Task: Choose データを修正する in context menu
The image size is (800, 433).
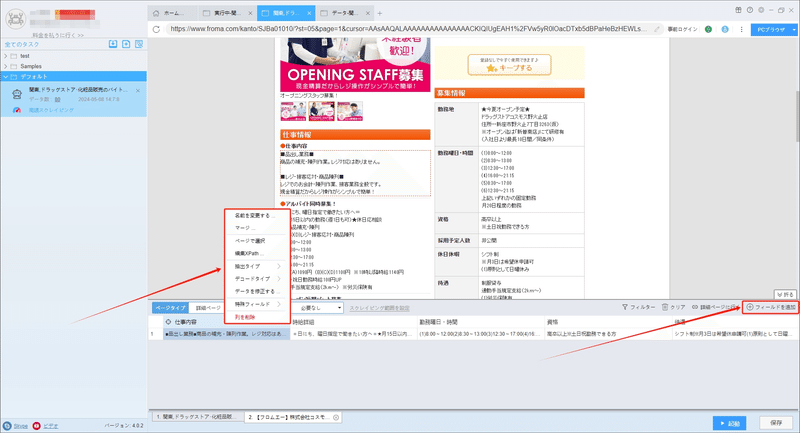Action: (257, 291)
